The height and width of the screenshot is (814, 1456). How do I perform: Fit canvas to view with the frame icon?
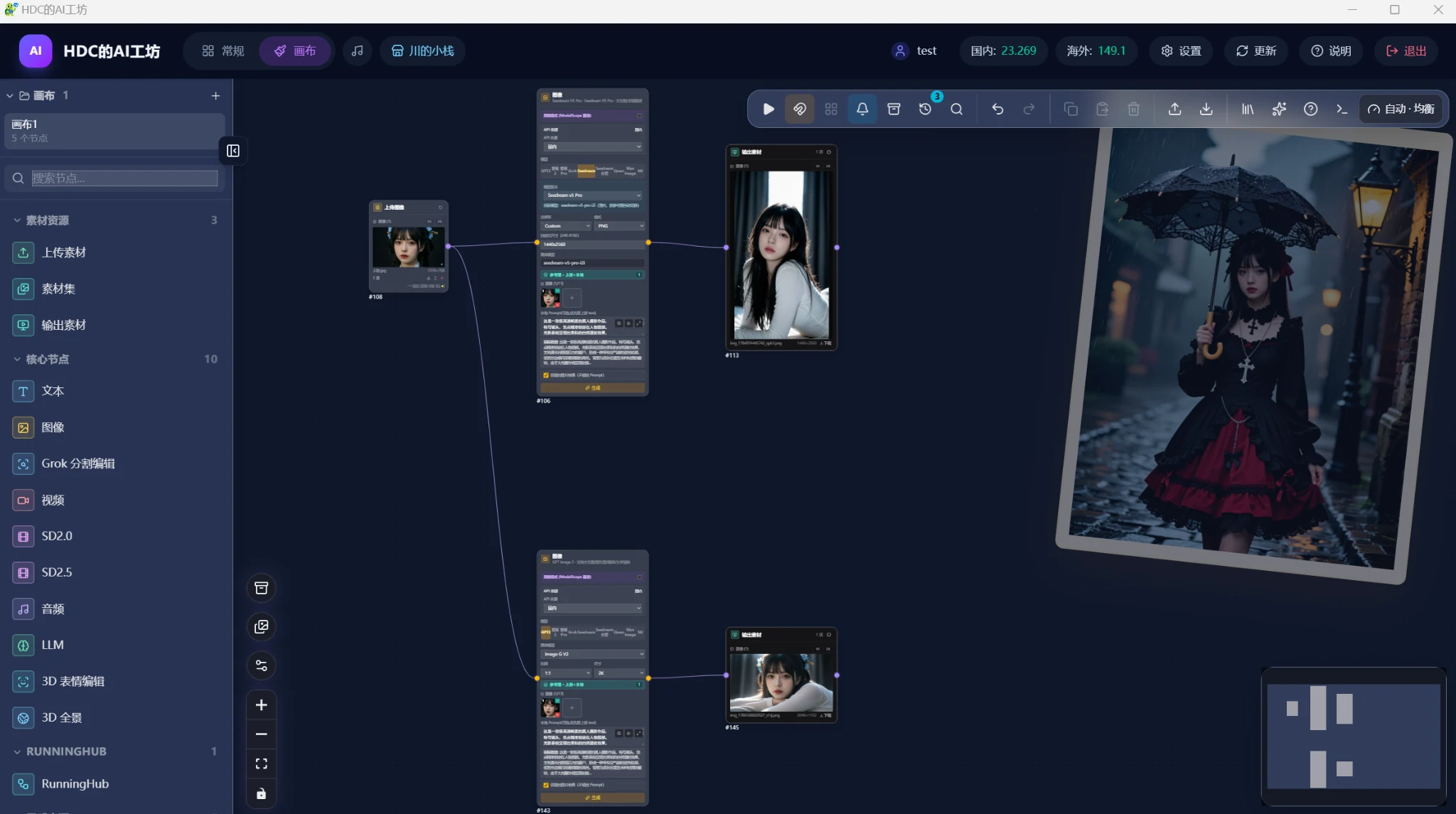click(x=262, y=764)
